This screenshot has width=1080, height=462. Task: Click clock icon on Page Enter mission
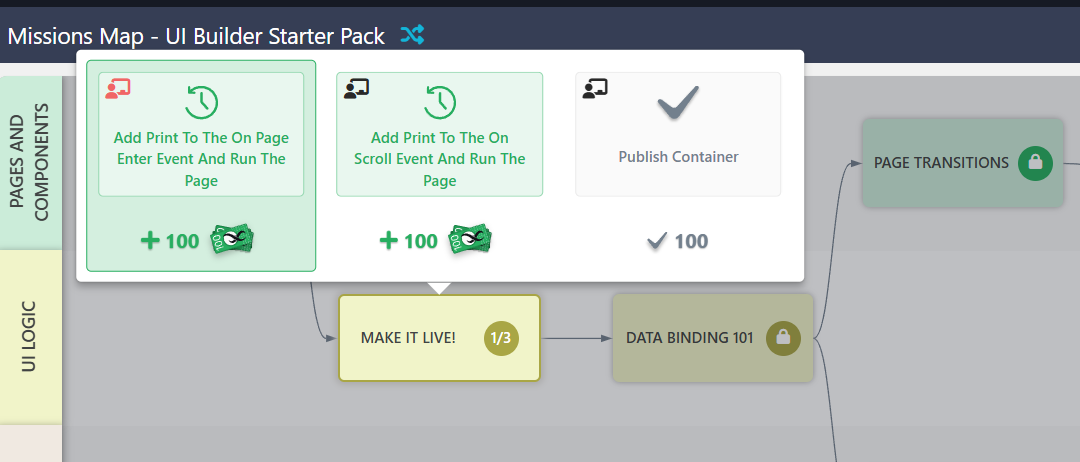201,102
